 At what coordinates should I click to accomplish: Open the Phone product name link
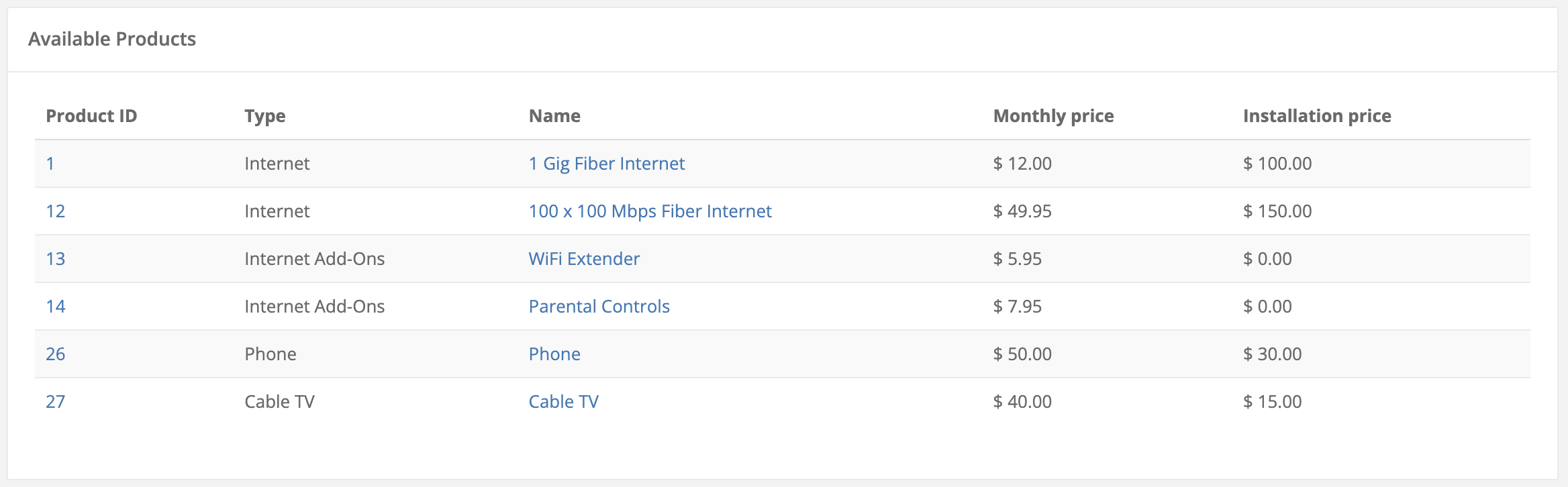point(554,354)
